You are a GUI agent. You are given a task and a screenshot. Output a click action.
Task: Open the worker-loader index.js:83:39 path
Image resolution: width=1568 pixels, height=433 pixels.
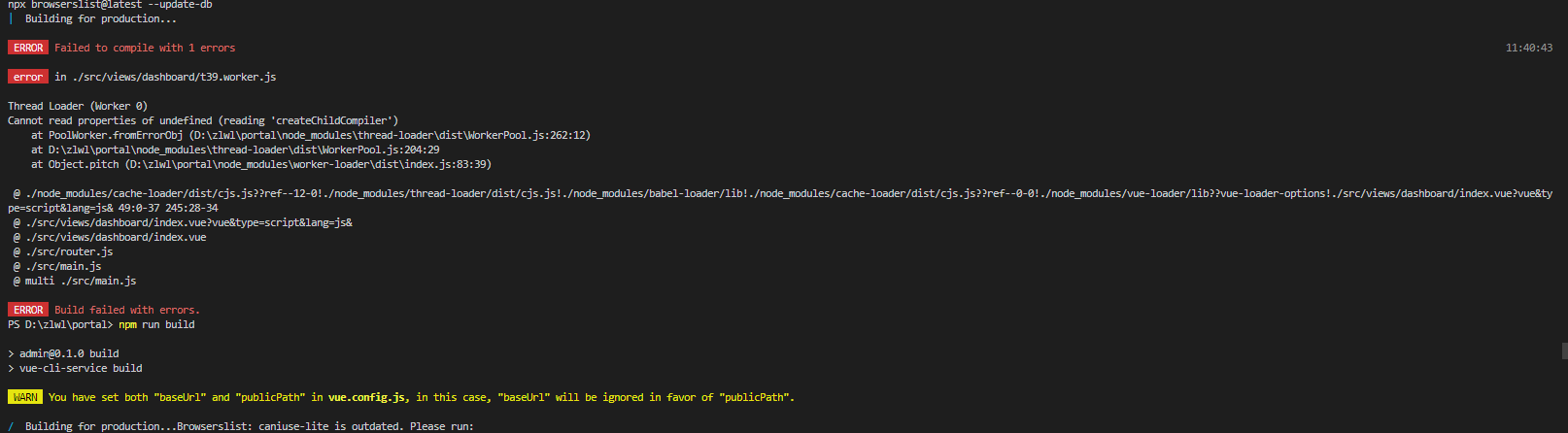point(309,164)
